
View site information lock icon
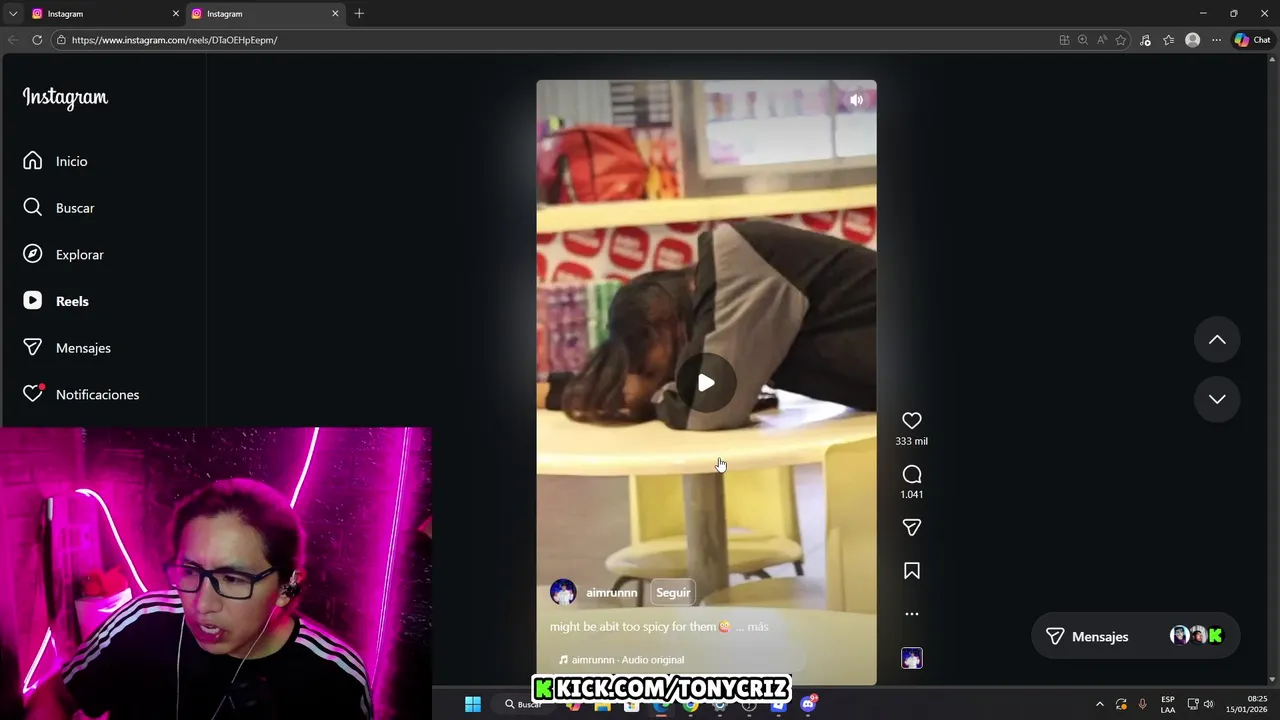click(x=61, y=40)
